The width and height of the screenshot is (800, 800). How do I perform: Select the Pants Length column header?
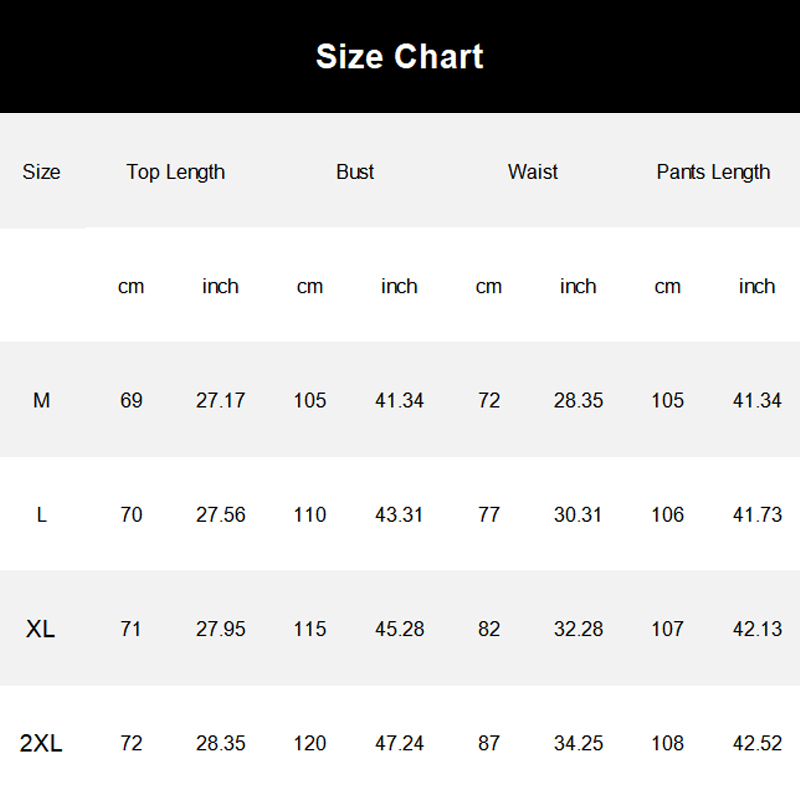tap(712, 172)
